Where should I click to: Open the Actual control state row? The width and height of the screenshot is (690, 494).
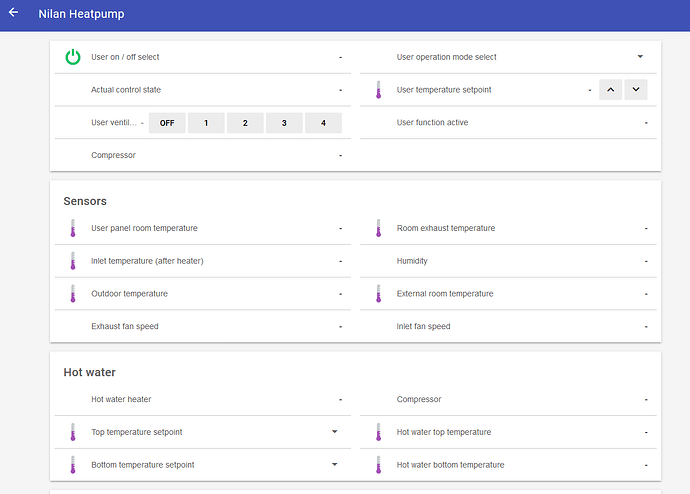pos(203,90)
